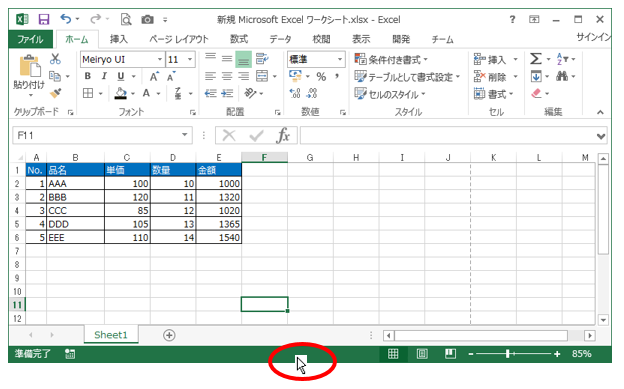Viewport: 624px width, 389px height.
Task: Open the Meiryo UI font name dropdown
Action: [160, 59]
